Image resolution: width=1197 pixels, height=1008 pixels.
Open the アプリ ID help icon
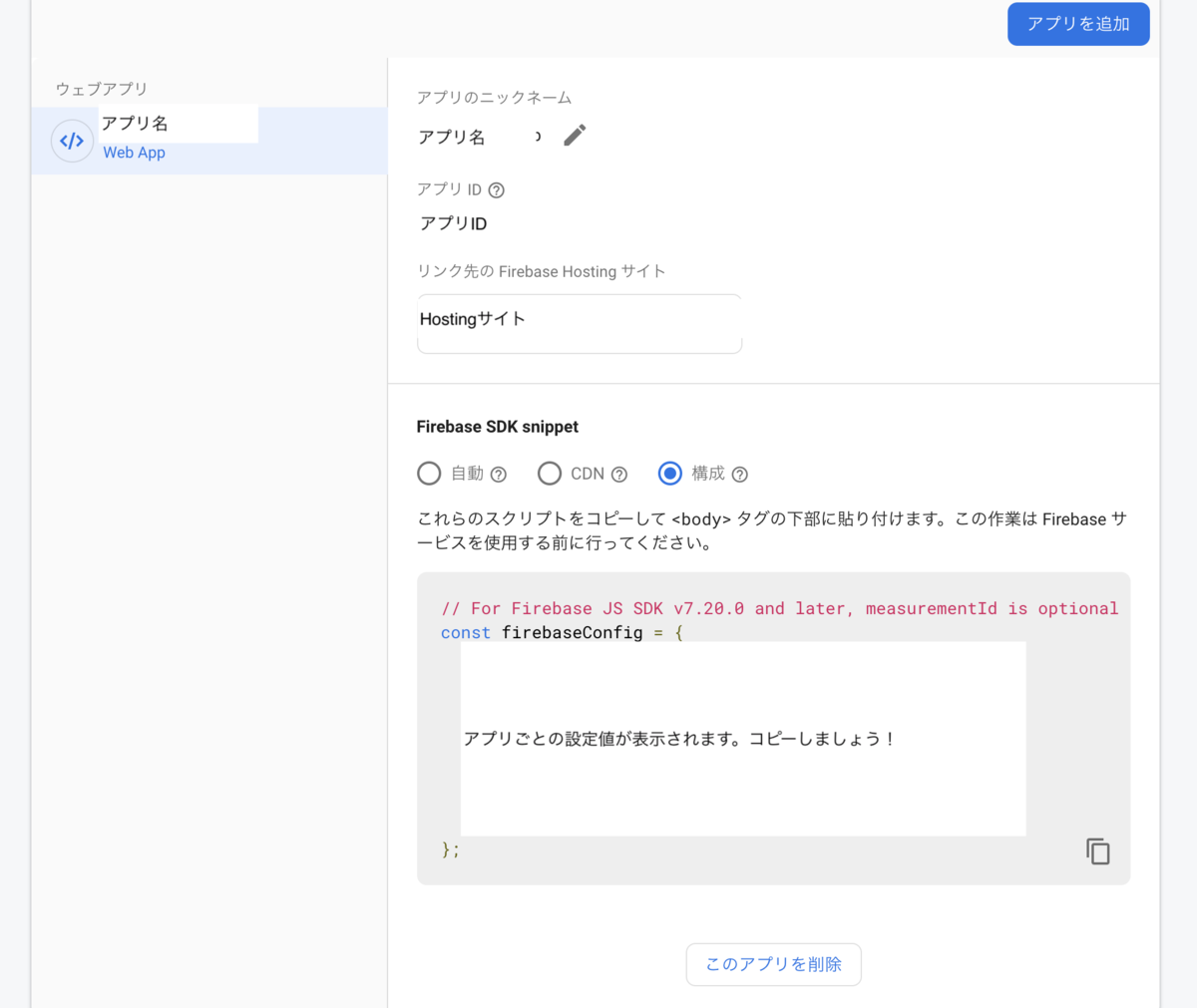(x=496, y=190)
